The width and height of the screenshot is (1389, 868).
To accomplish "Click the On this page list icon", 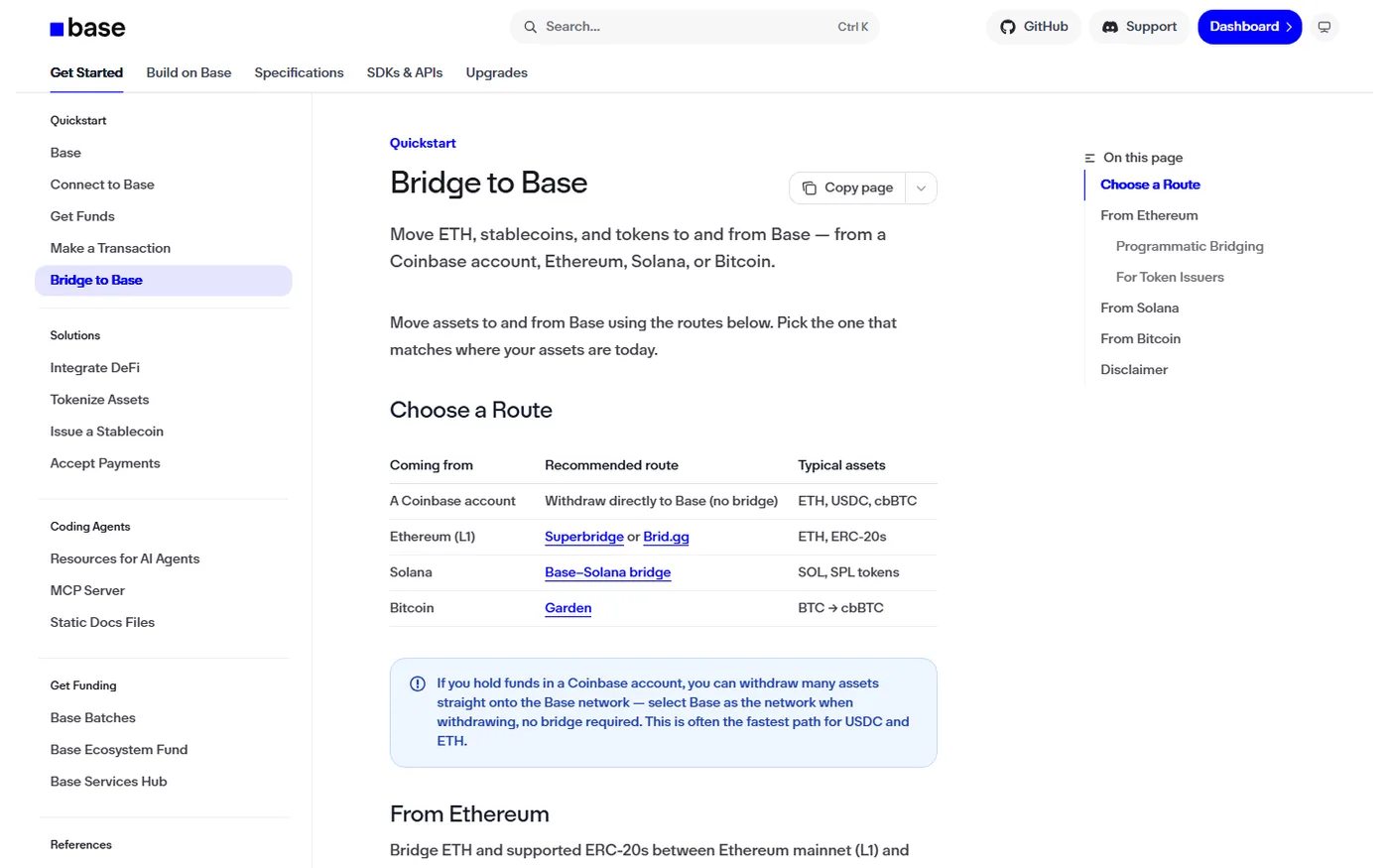I will 1089,158.
